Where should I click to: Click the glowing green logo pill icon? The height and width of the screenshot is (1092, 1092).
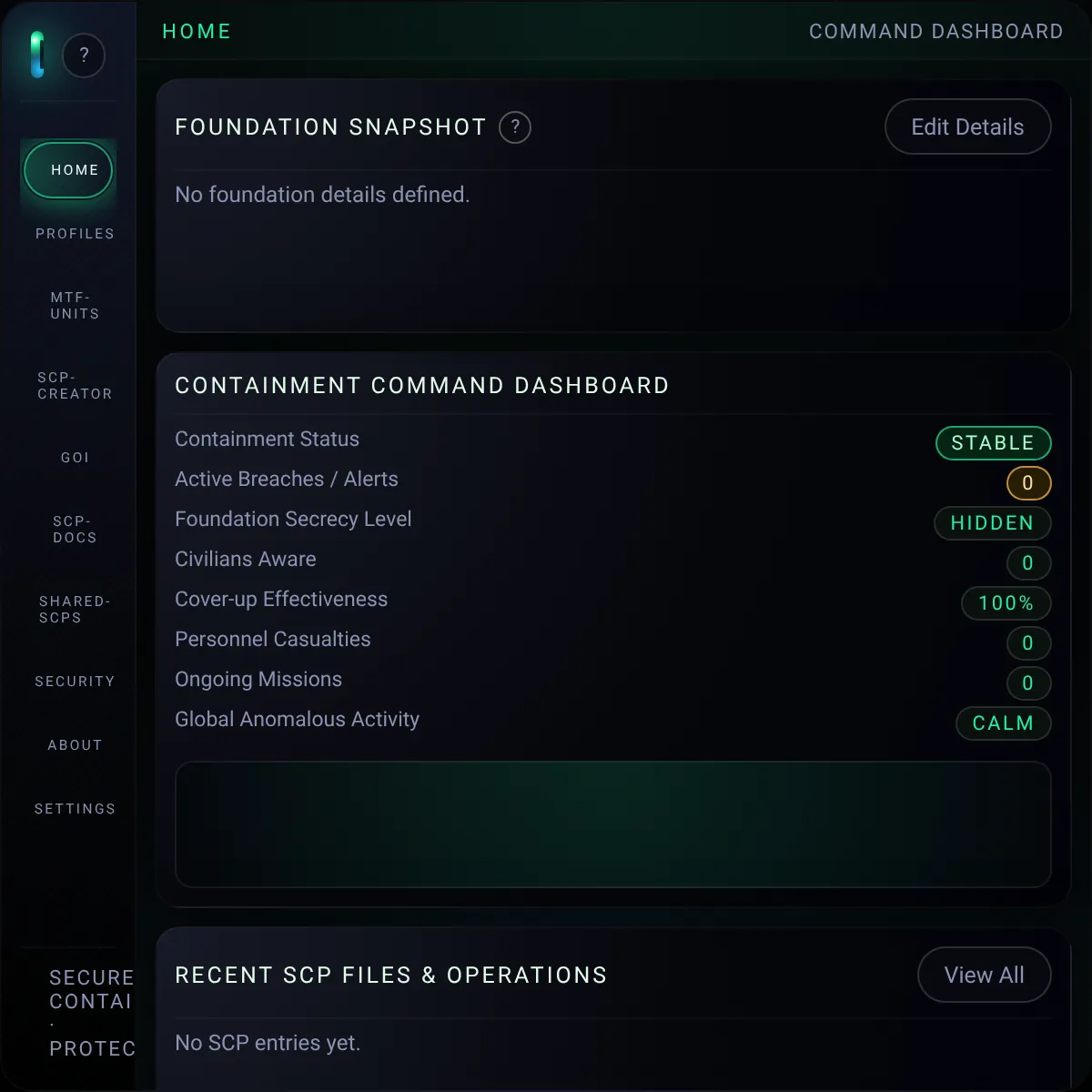point(37,55)
